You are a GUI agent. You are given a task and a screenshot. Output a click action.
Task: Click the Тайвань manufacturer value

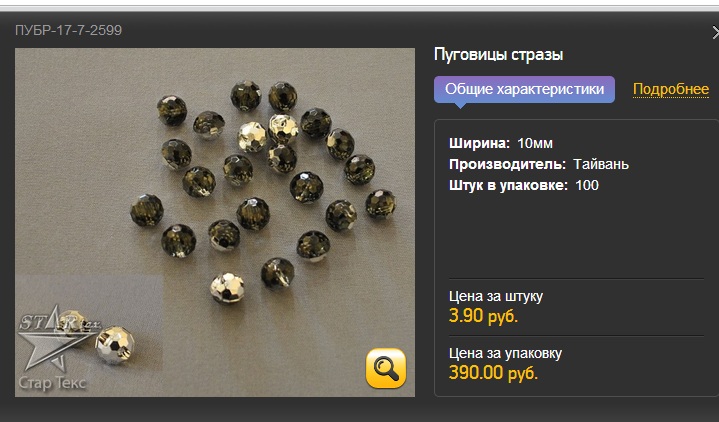click(601, 164)
